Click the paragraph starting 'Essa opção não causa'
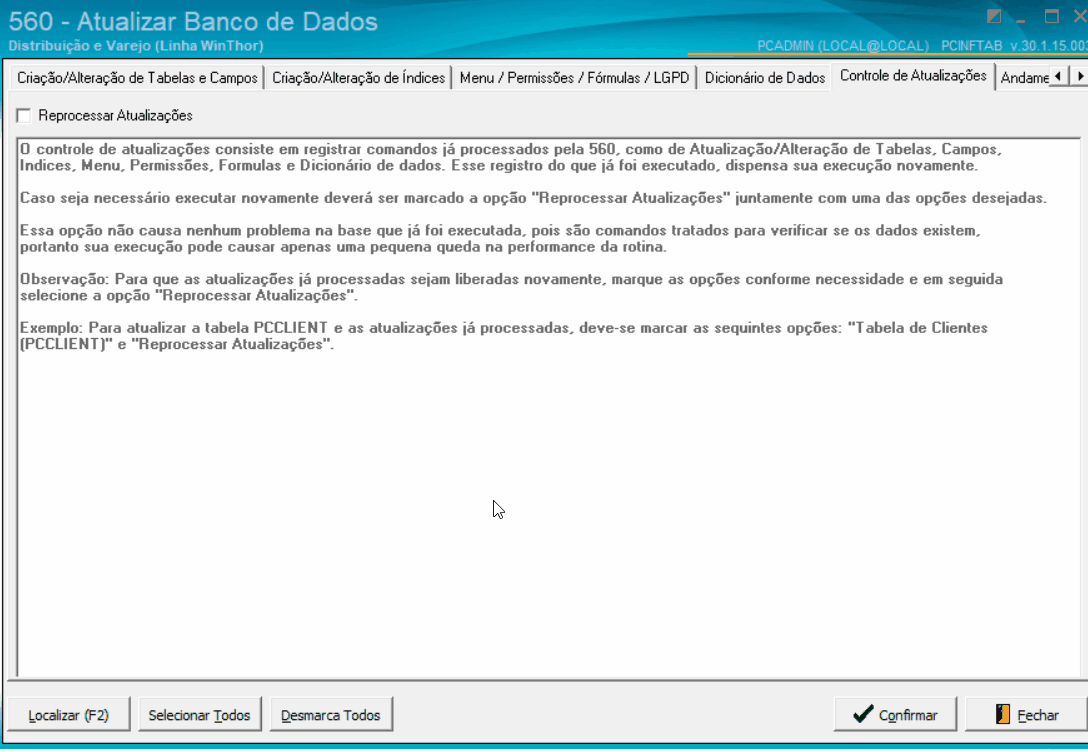The width and height of the screenshot is (1088, 752). pyautogui.click(x=500, y=239)
